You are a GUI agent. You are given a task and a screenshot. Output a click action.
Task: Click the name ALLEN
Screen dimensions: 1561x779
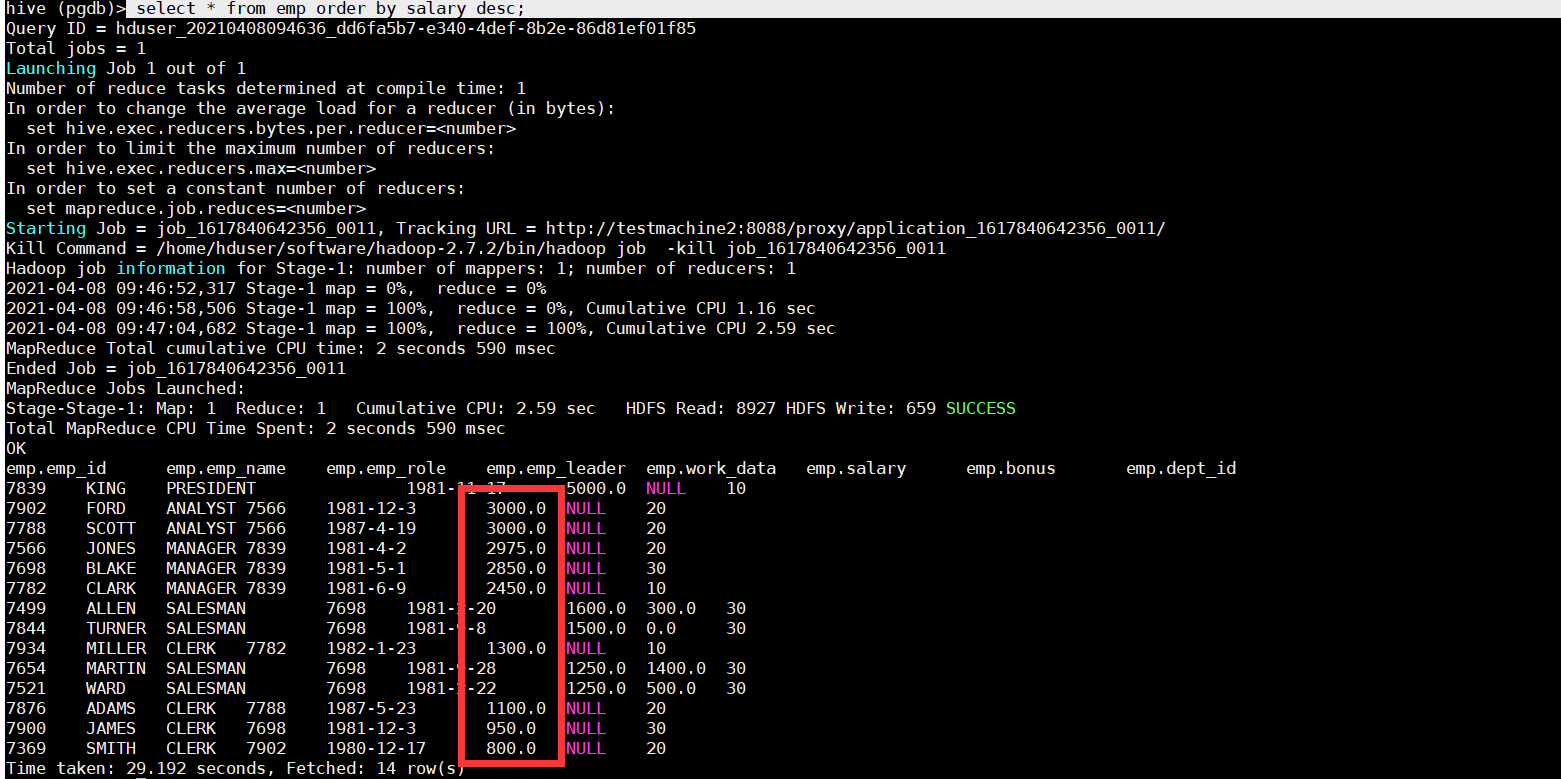(111, 608)
